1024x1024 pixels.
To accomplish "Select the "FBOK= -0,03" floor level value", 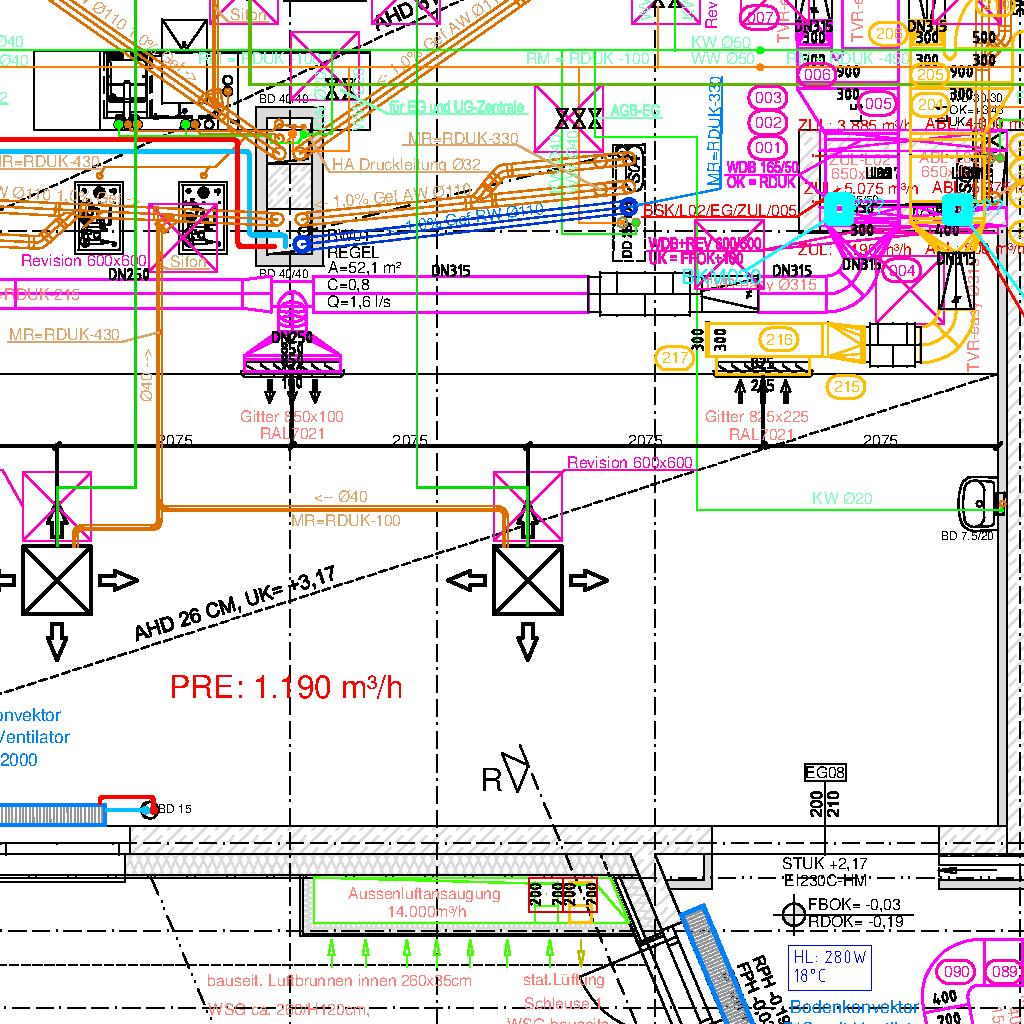I will point(854,904).
